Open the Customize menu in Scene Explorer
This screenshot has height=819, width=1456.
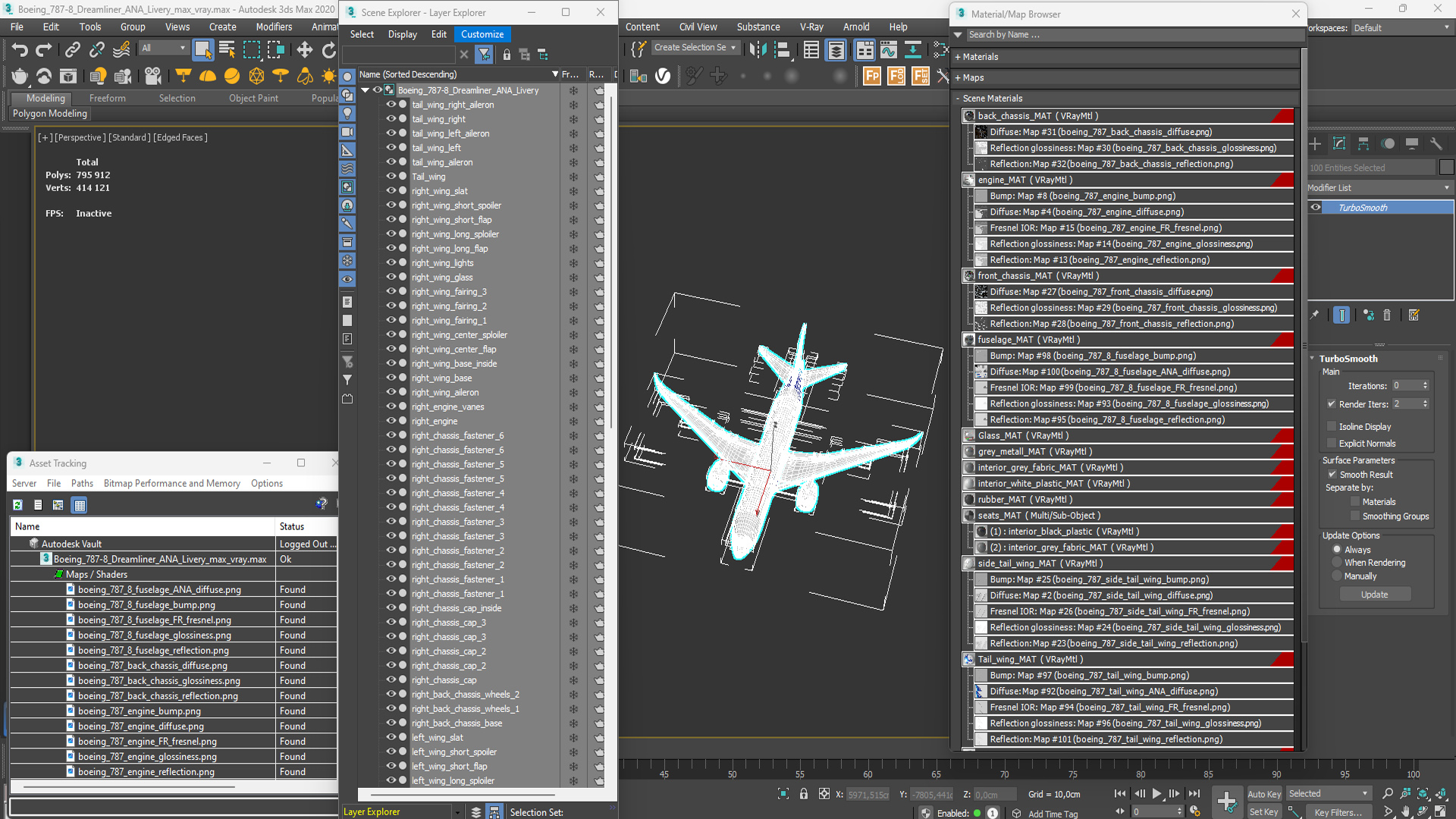(482, 34)
